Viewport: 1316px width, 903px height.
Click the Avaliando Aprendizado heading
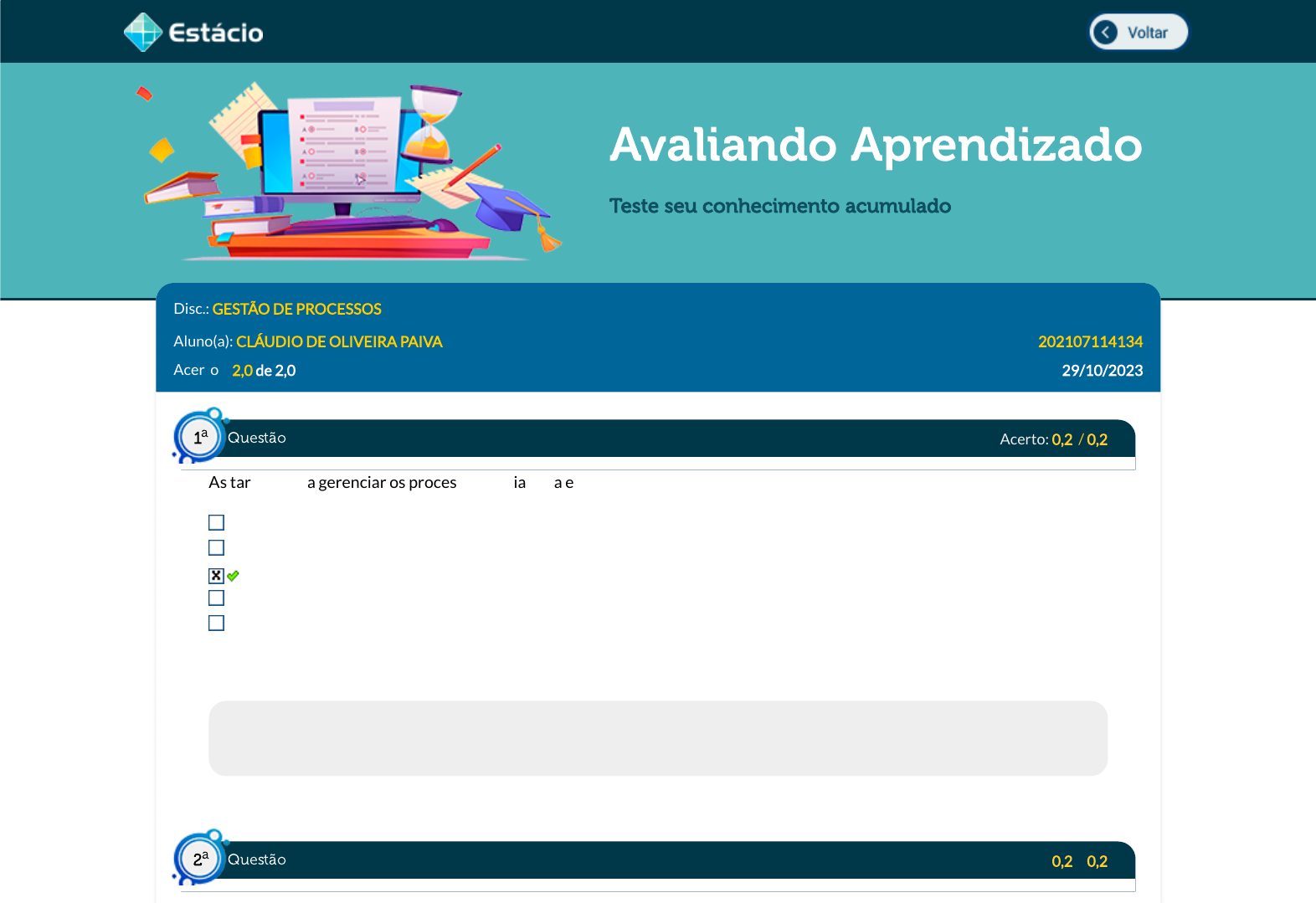[875, 145]
